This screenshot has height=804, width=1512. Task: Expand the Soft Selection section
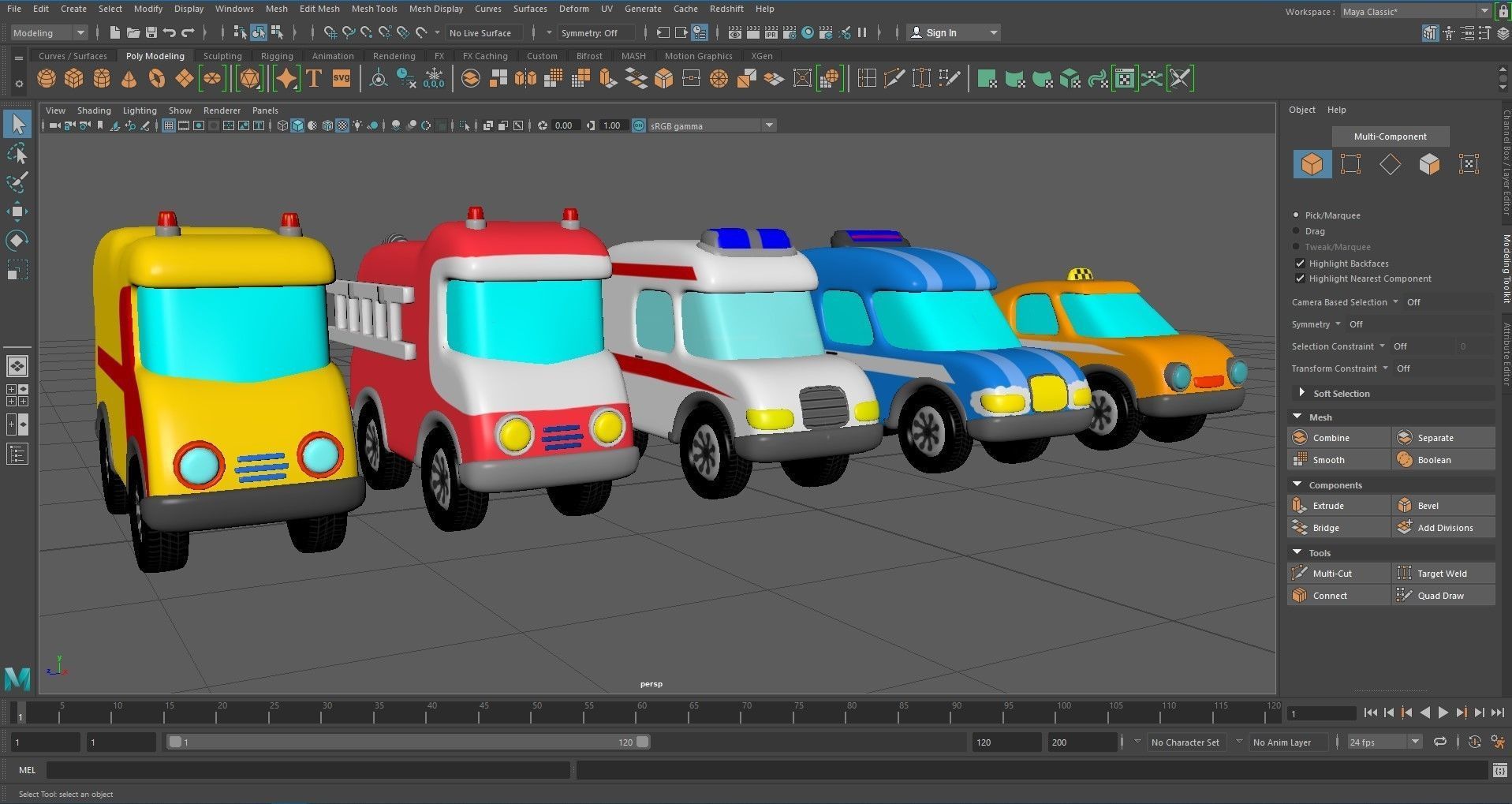1391,393
